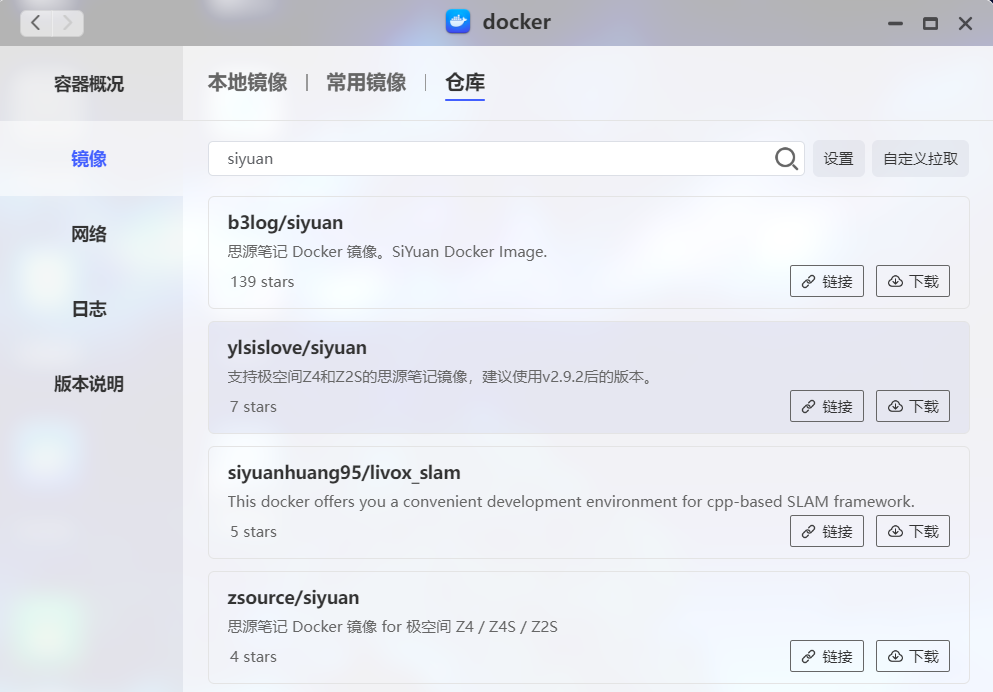Open 日志 in the sidebar
This screenshot has height=692, width=993.
point(89,309)
